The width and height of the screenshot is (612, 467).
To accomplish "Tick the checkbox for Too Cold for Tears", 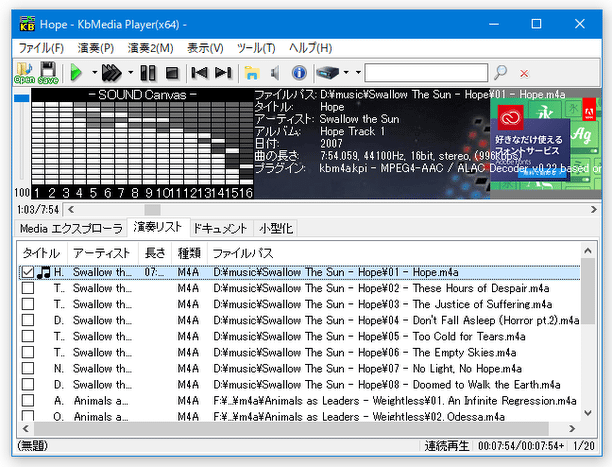I will (x=28, y=336).
